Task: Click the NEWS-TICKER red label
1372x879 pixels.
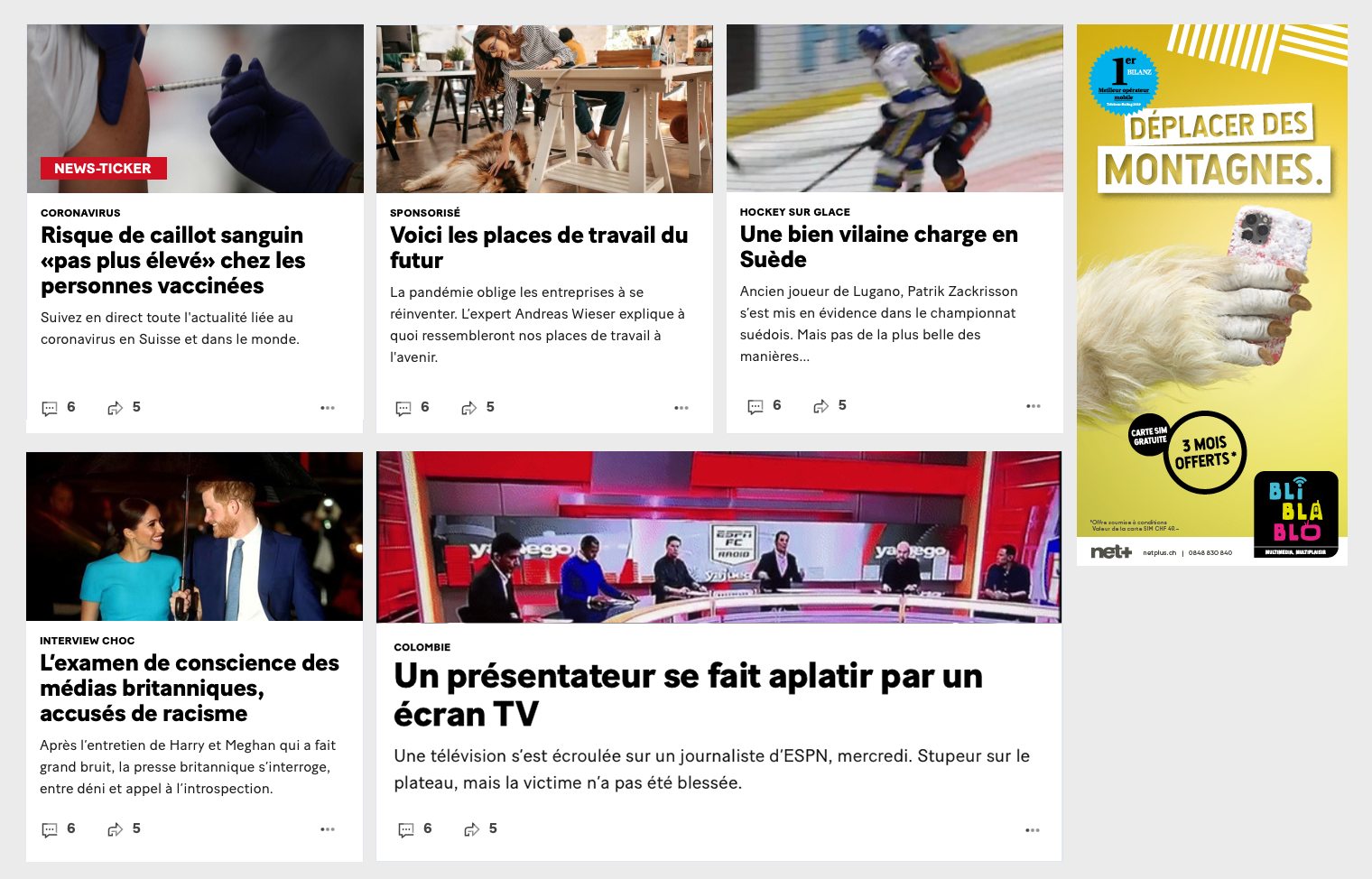Action: pos(104,168)
